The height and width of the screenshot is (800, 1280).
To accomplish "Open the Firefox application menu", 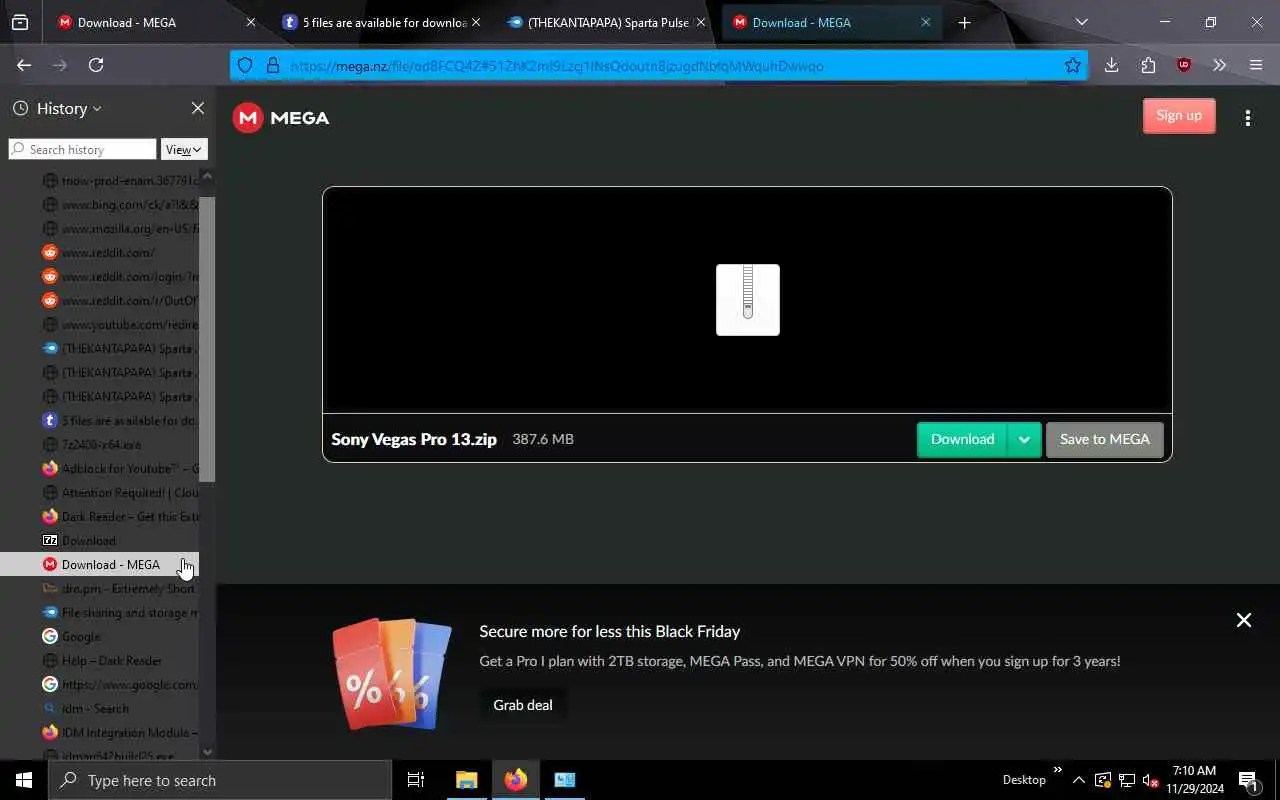I will (x=1256, y=65).
